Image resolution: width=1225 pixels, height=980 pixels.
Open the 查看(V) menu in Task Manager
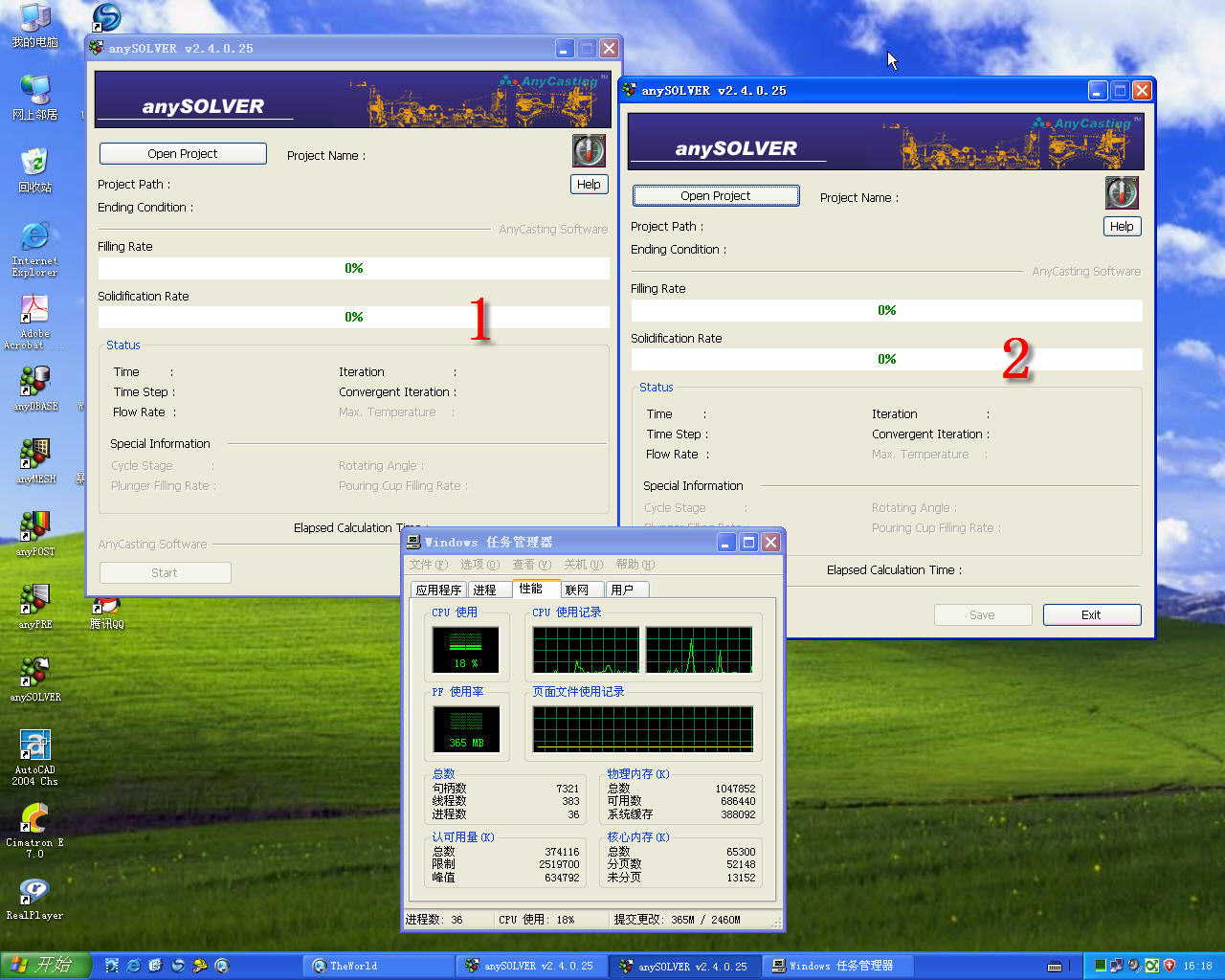[x=531, y=565]
